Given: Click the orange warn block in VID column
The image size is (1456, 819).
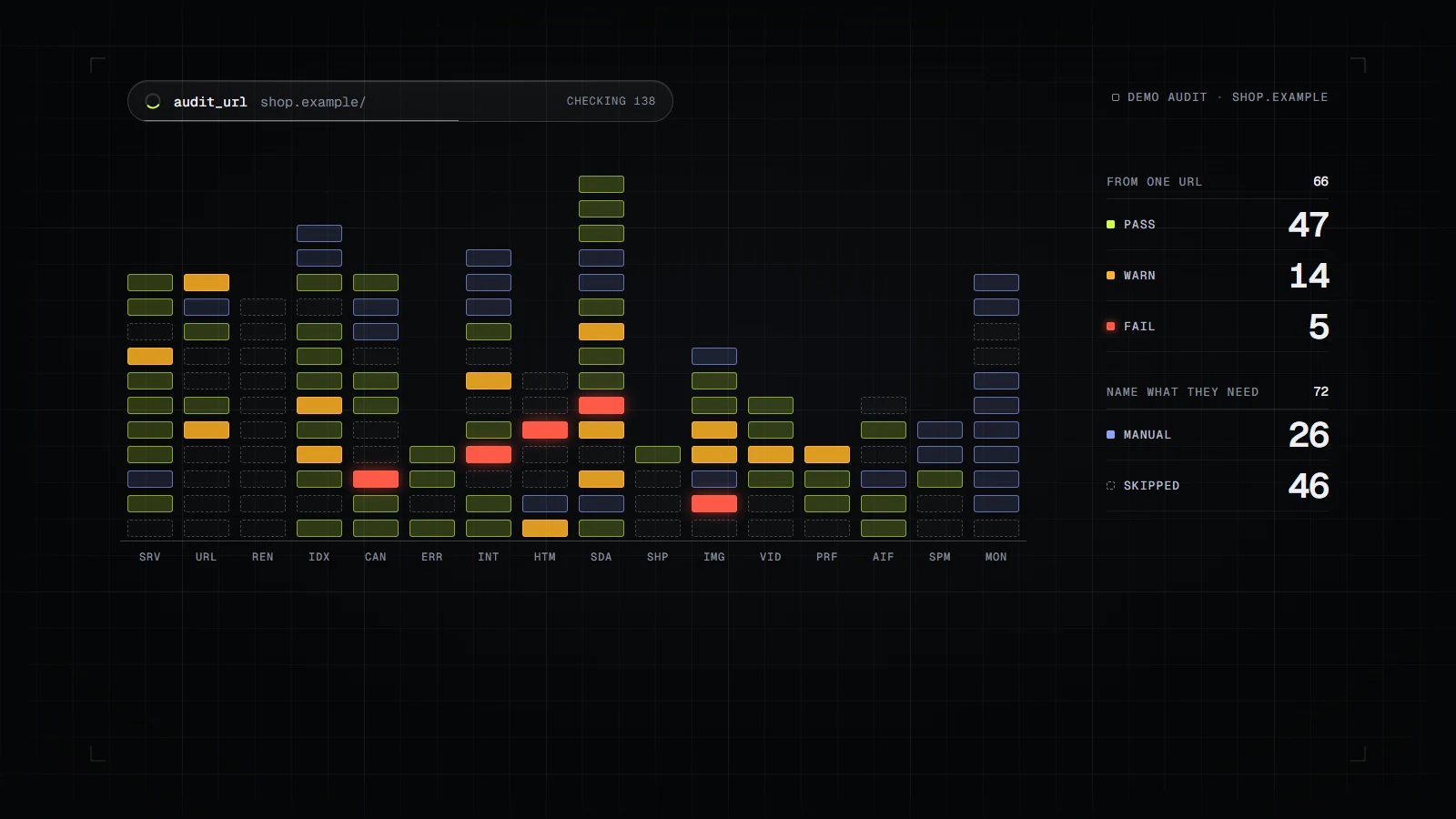Looking at the screenshot, I should (771, 454).
